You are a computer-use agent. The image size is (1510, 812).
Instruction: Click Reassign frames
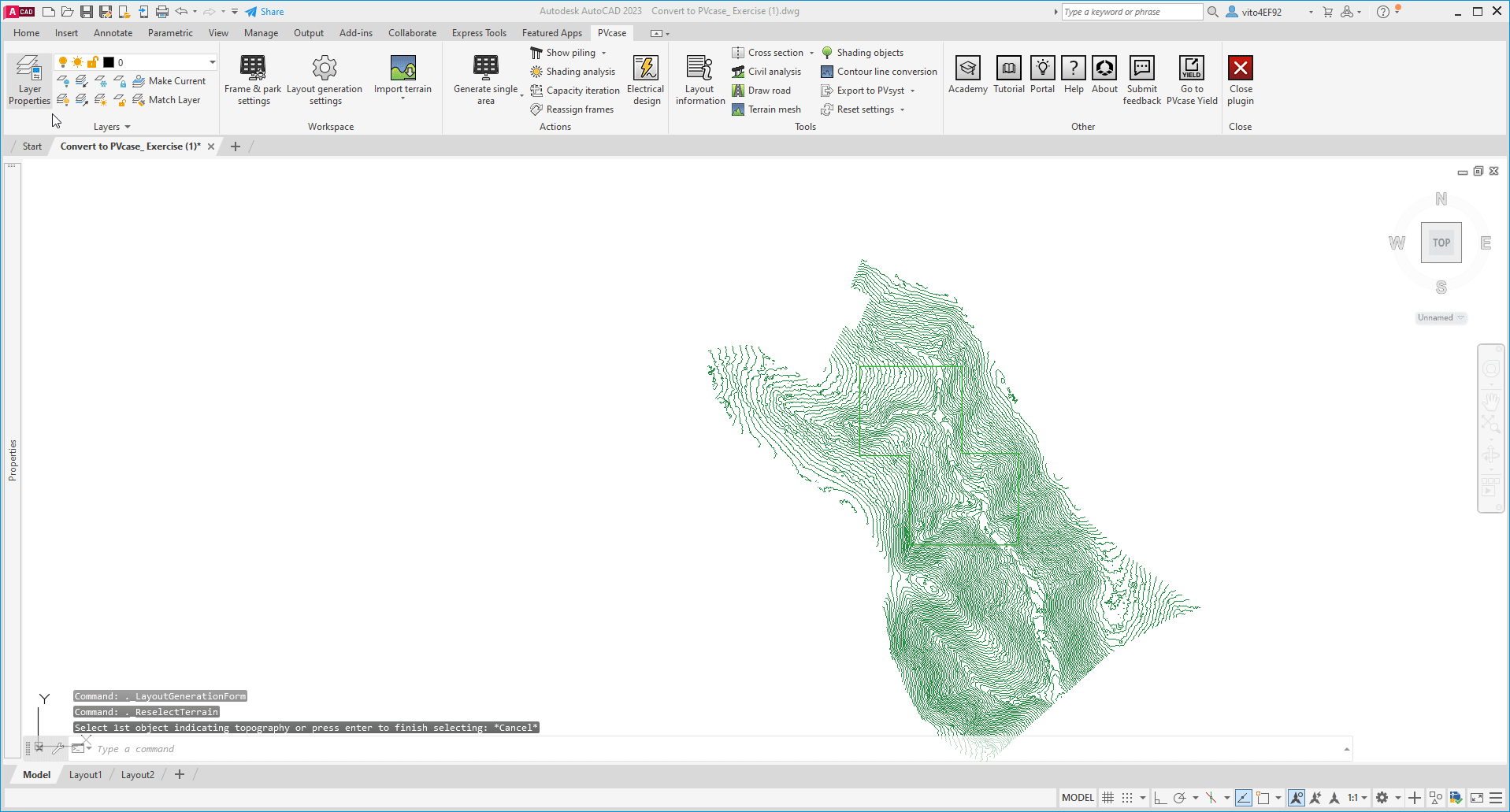pos(572,109)
